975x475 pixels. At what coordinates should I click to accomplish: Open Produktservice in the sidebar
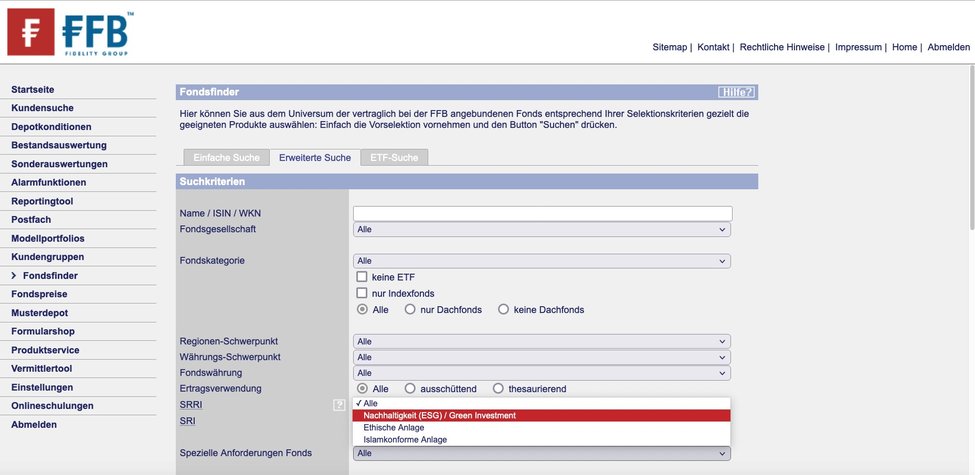45,350
